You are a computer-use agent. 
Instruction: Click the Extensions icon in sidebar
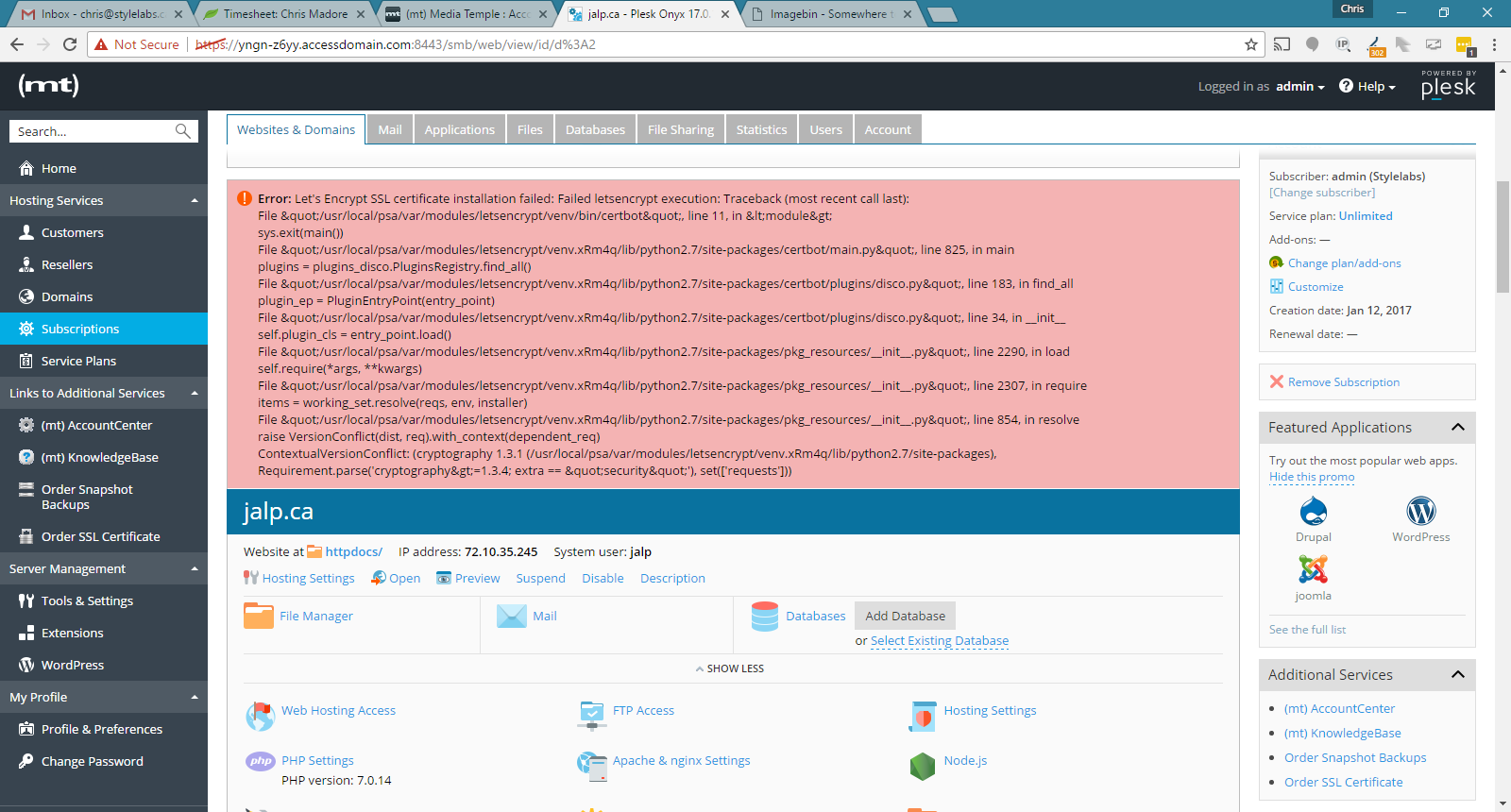point(26,633)
